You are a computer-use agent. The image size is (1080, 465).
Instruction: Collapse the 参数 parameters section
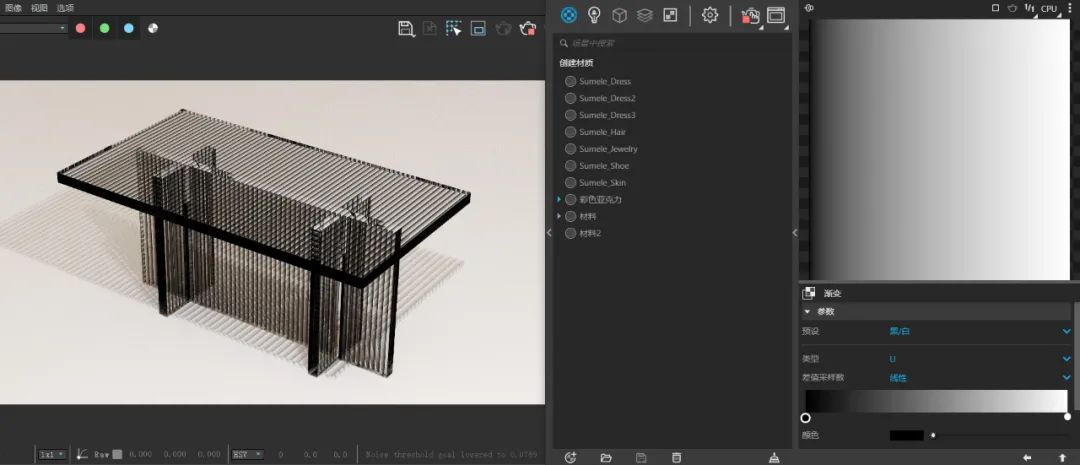click(x=807, y=311)
